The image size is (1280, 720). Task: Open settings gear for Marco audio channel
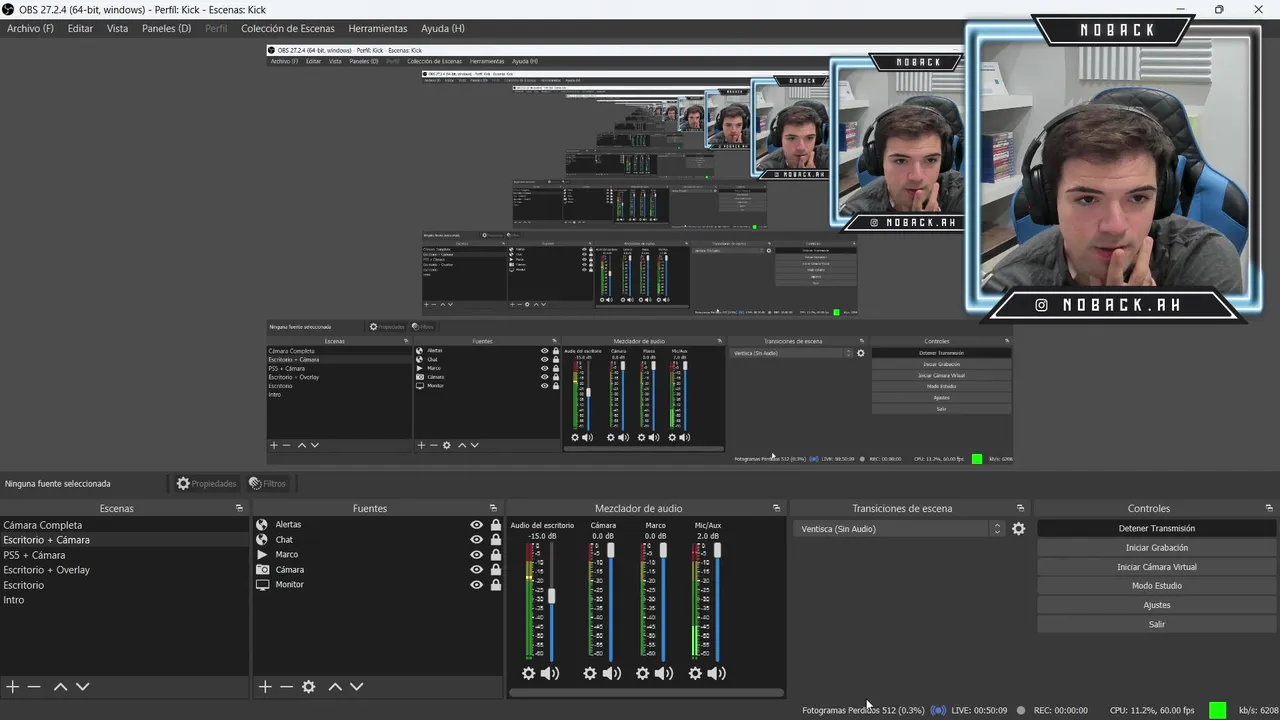(643, 674)
